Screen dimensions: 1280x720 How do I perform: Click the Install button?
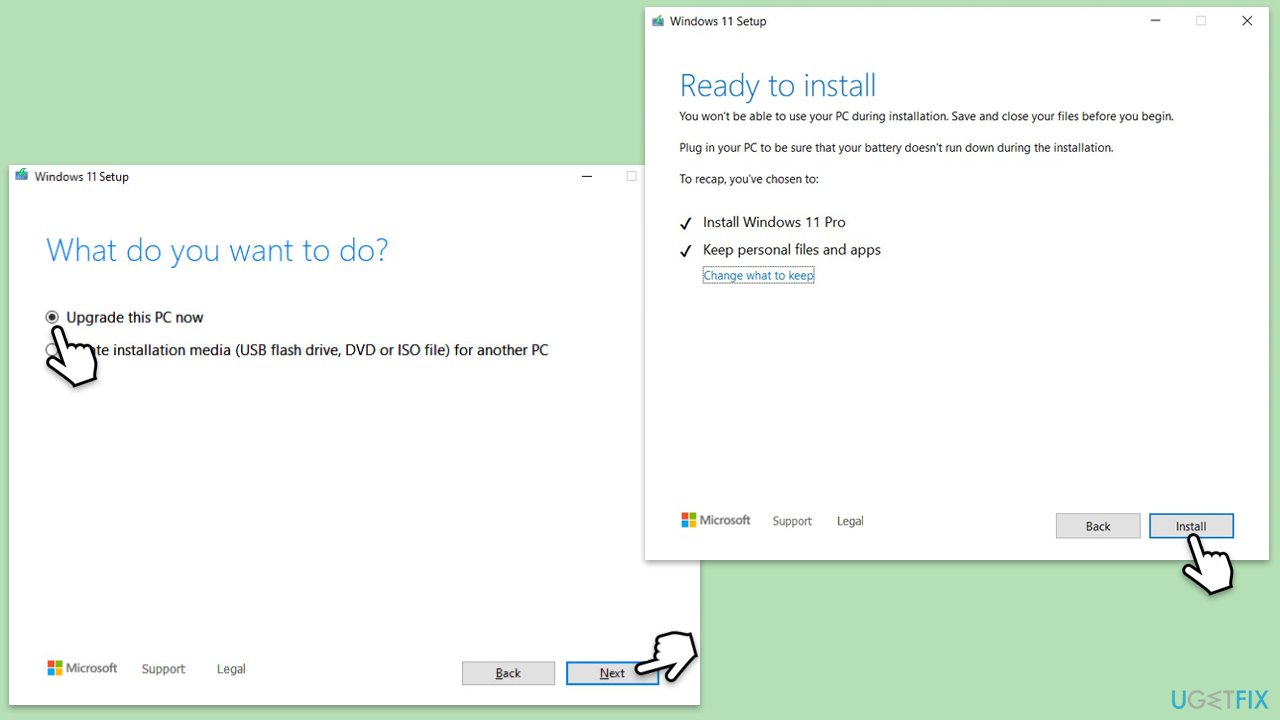(x=1191, y=525)
